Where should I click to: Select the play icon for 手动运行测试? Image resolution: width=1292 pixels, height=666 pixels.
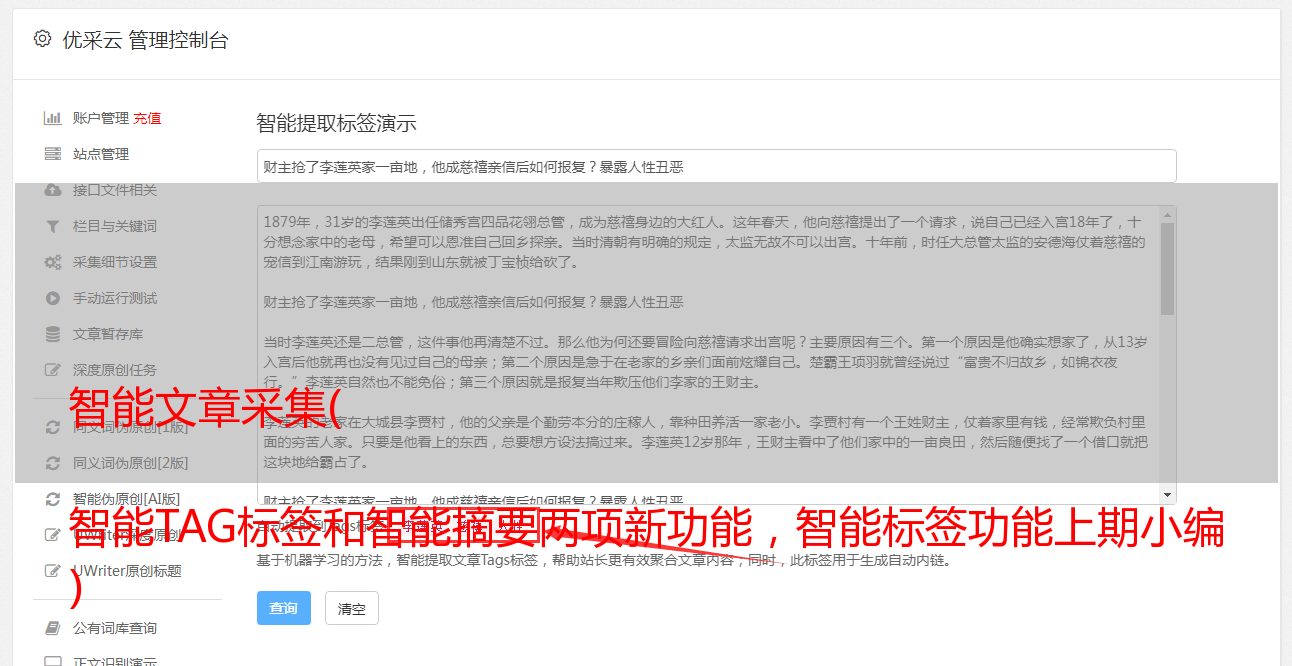(53, 298)
